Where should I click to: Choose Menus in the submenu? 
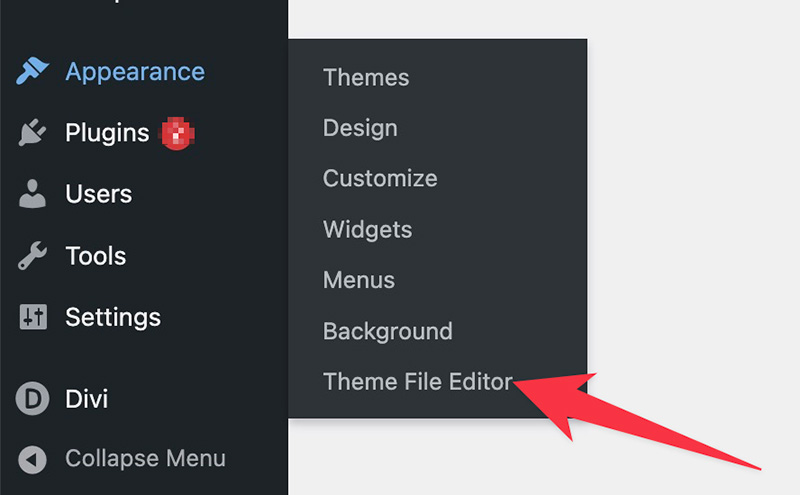[x=359, y=280]
